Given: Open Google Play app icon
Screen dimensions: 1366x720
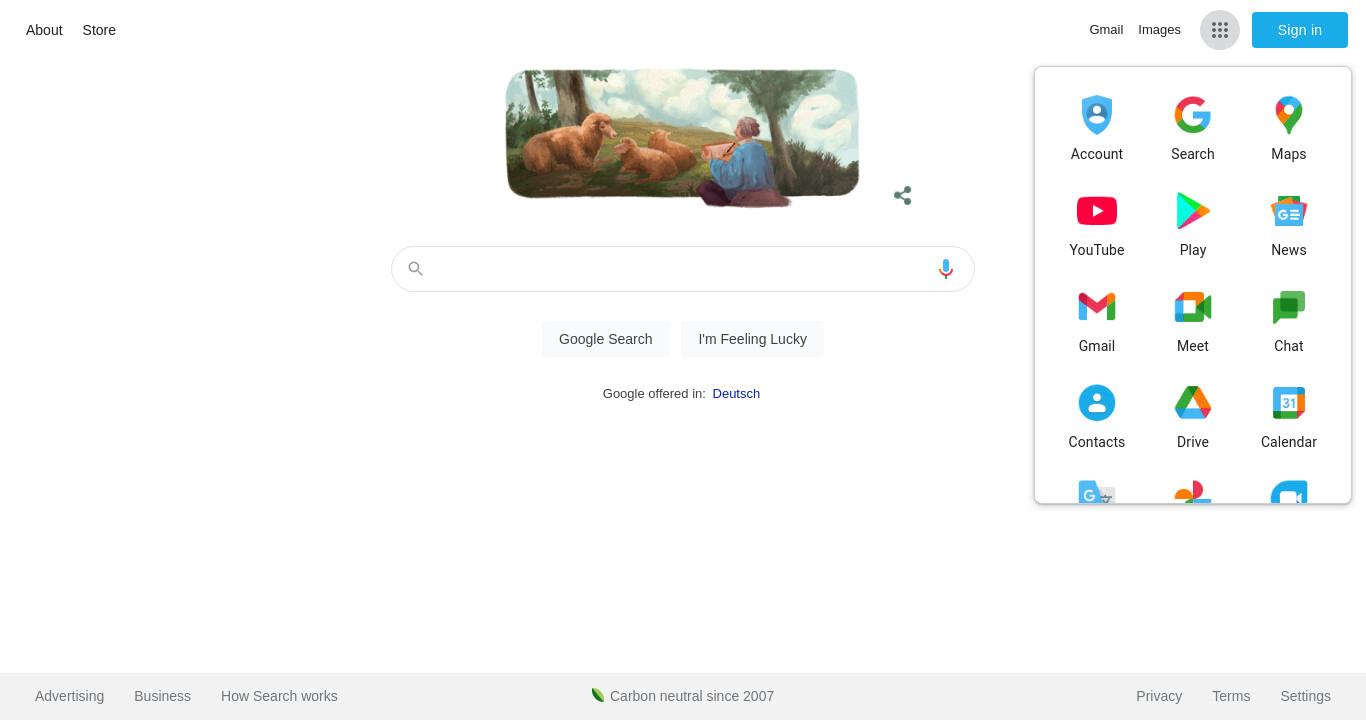Looking at the screenshot, I should point(1193,224).
